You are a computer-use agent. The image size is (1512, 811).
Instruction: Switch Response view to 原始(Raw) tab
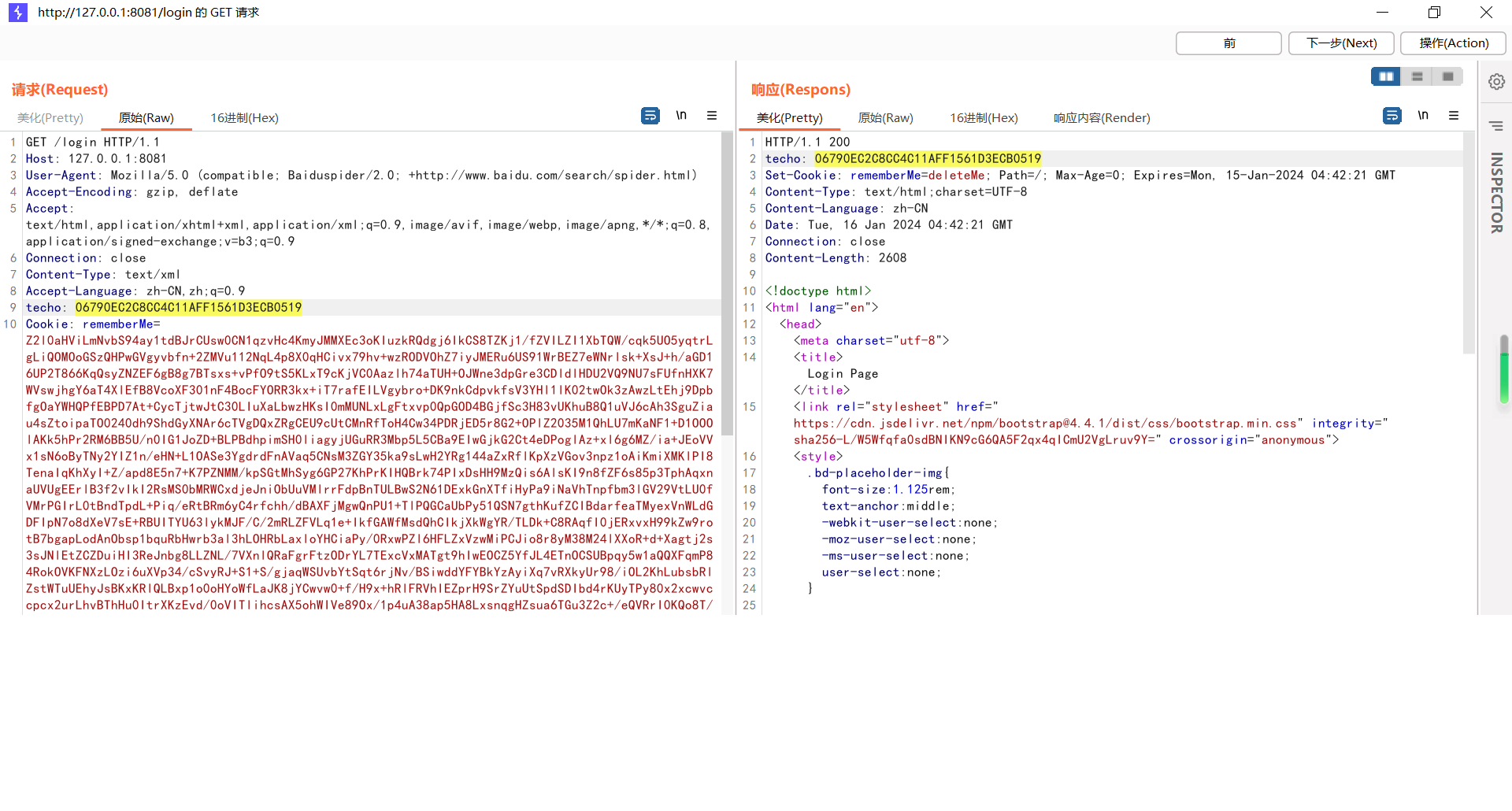885,118
